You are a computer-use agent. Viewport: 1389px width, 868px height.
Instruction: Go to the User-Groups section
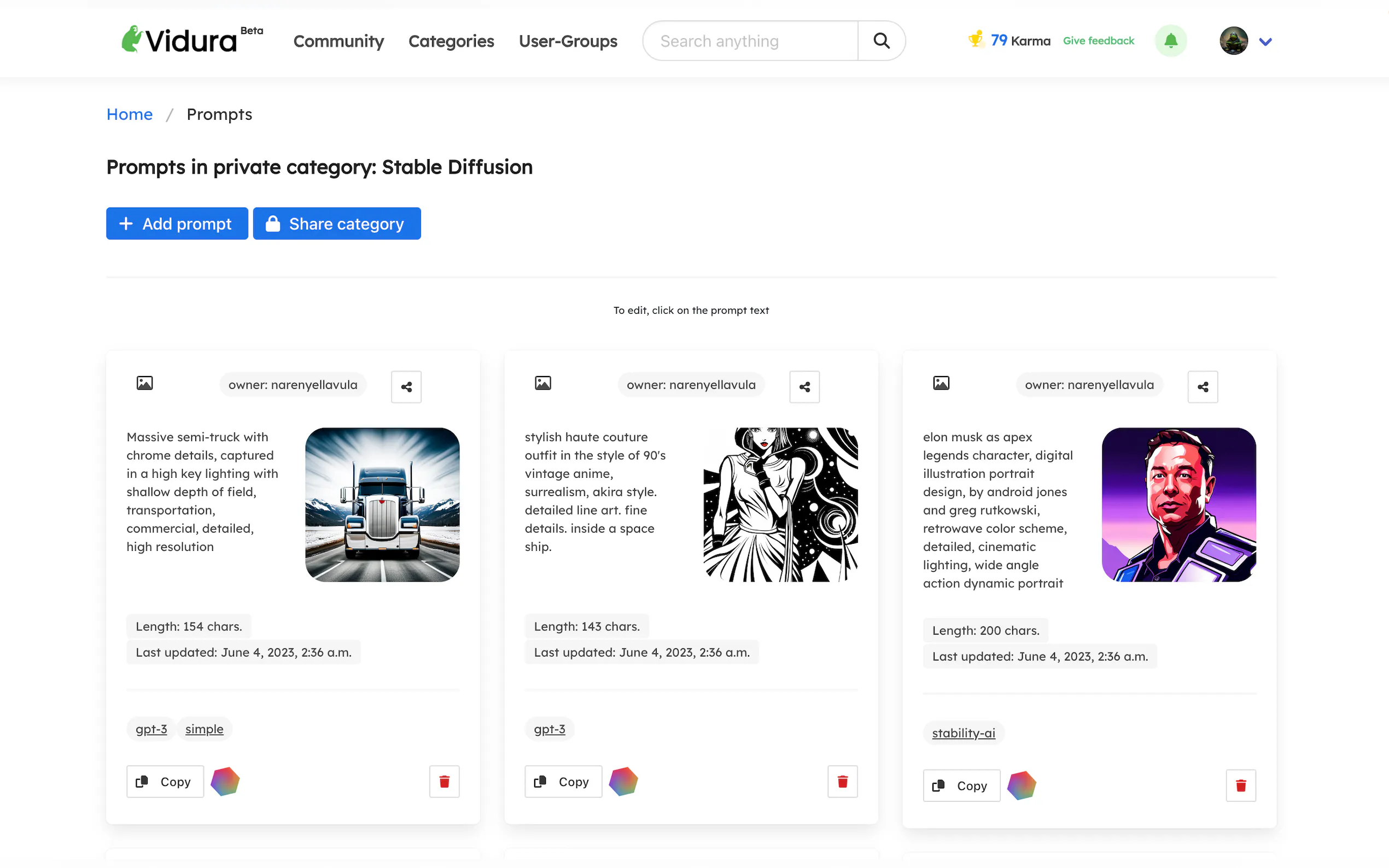point(567,42)
